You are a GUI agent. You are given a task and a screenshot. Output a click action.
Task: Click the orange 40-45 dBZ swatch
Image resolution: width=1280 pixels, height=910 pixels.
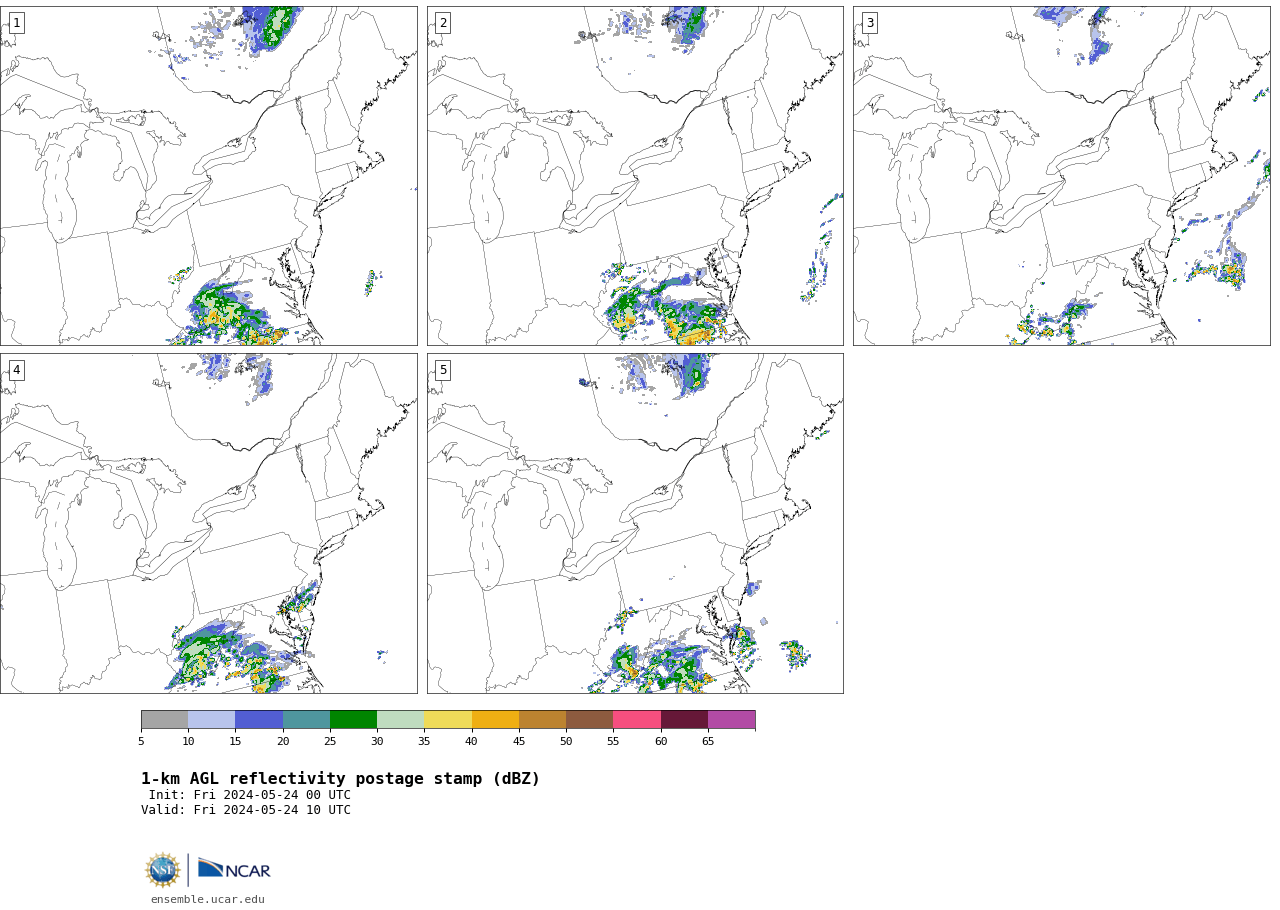coord(495,720)
